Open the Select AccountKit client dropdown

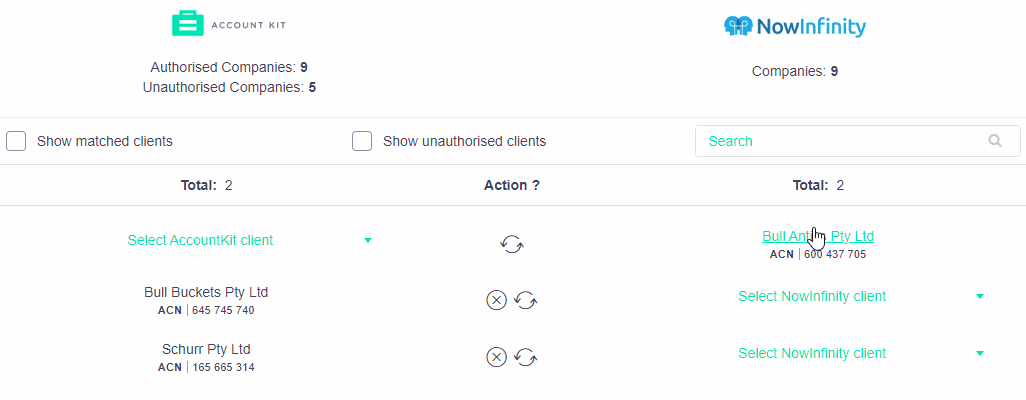point(200,240)
